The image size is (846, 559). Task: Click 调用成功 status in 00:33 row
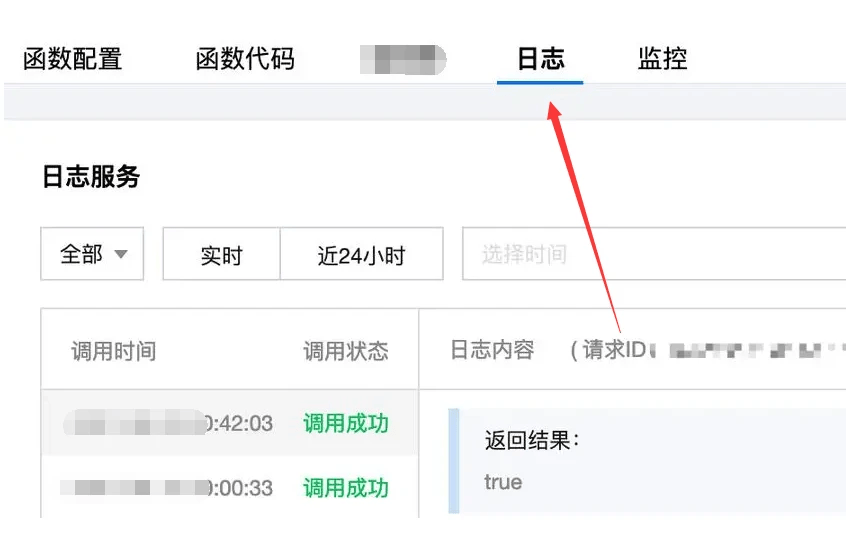click(346, 488)
